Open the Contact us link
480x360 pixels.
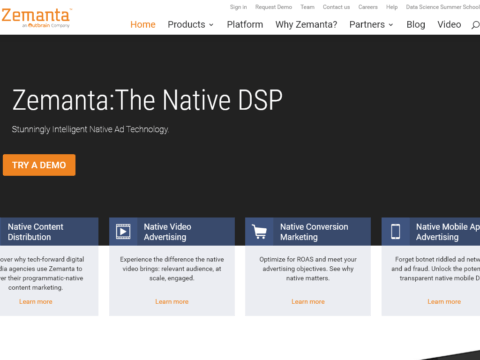tap(336, 7)
